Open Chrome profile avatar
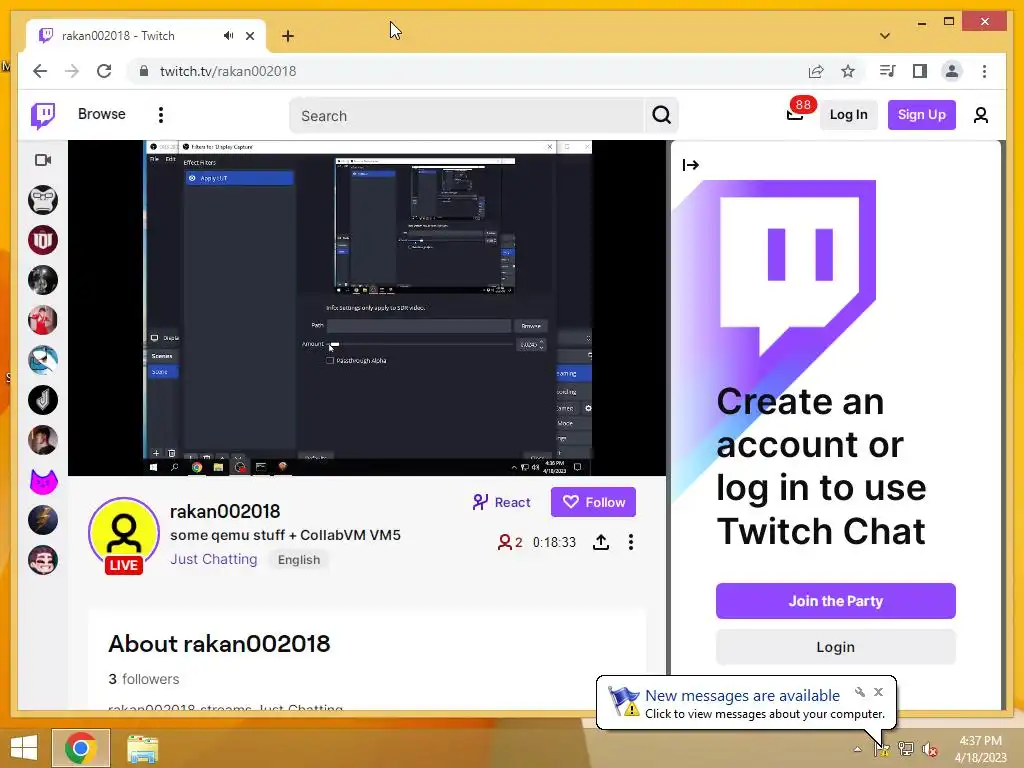 (952, 71)
